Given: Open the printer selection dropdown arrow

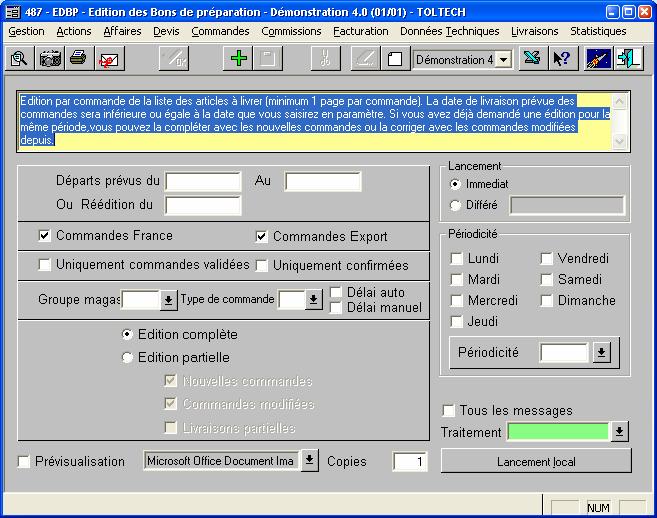Looking at the screenshot, I should click(x=309, y=460).
